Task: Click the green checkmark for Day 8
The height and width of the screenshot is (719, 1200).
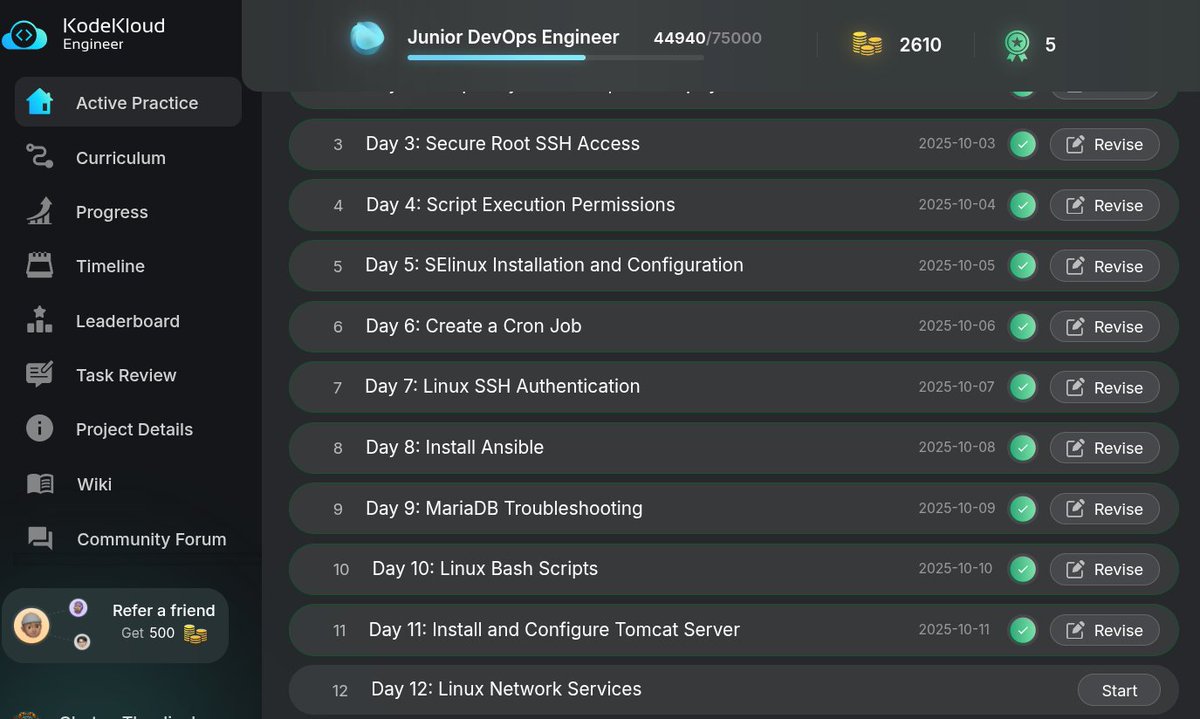Action: click(x=1022, y=448)
